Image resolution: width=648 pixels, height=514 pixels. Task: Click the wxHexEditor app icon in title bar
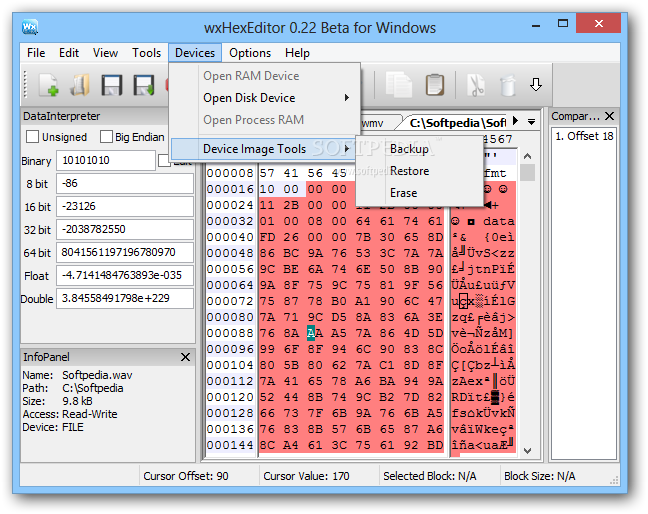pos(30,27)
